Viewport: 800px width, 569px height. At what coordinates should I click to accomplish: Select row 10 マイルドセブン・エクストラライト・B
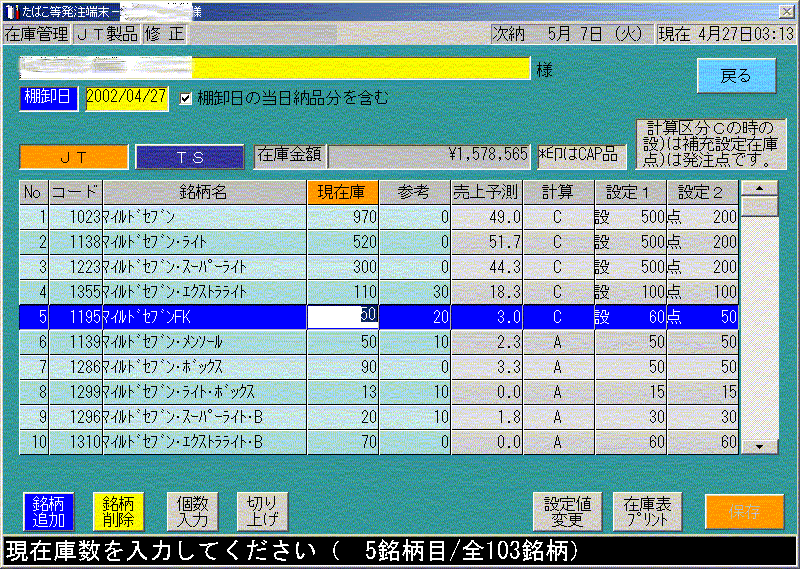tap(203, 442)
